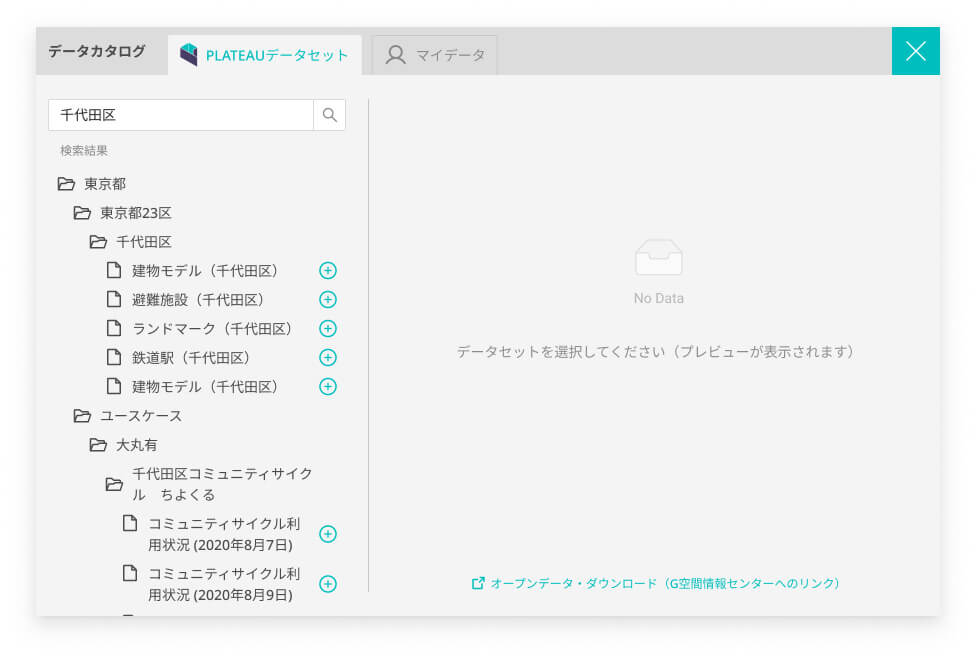Image resolution: width=976 pixels, height=661 pixels.
Task: Add 避難施設（千代田区） using its plus icon
Action: pyautogui.click(x=328, y=300)
